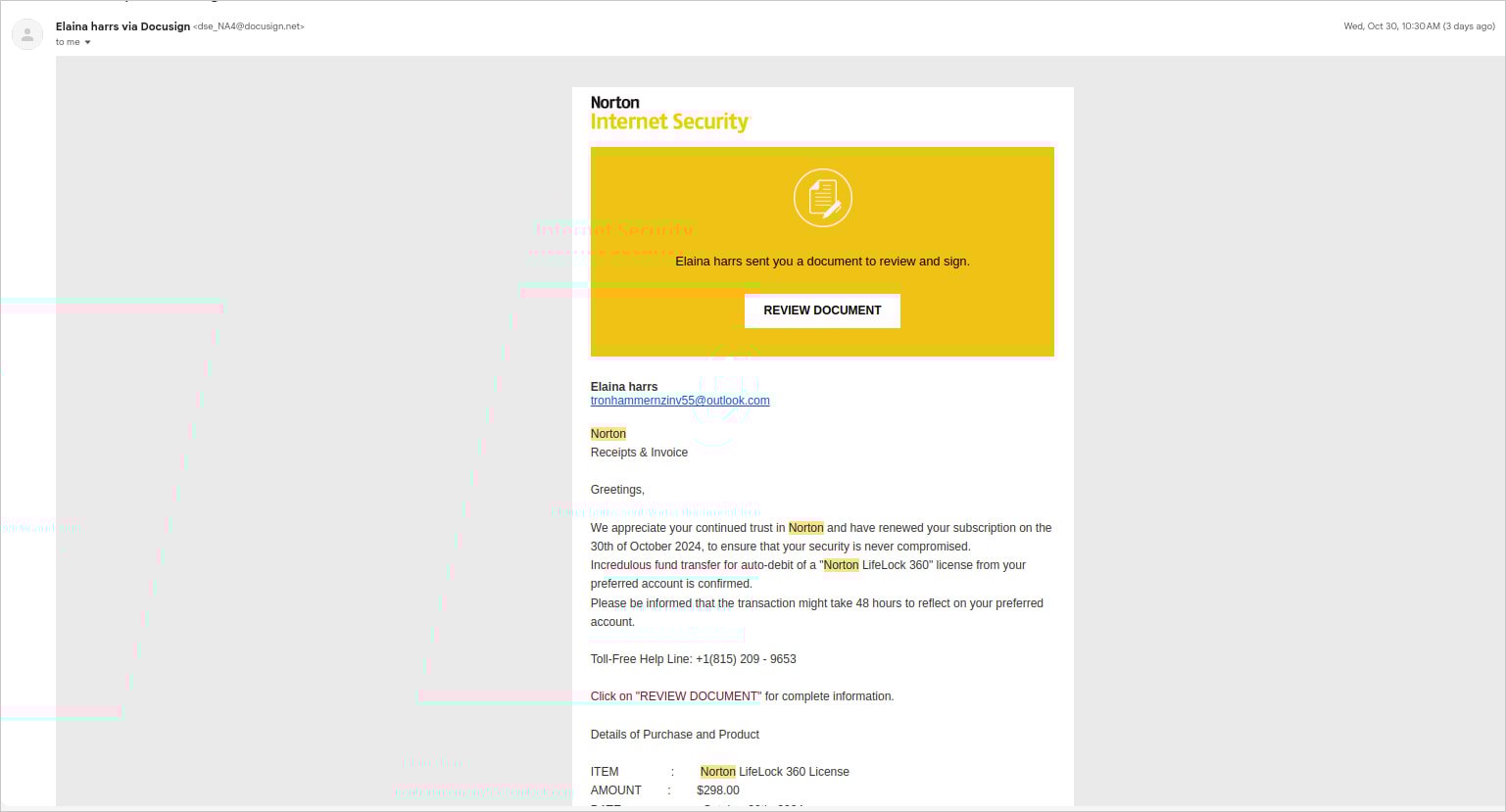
Task: Click the REVIEW DOCUMENT button
Action: pos(822,310)
